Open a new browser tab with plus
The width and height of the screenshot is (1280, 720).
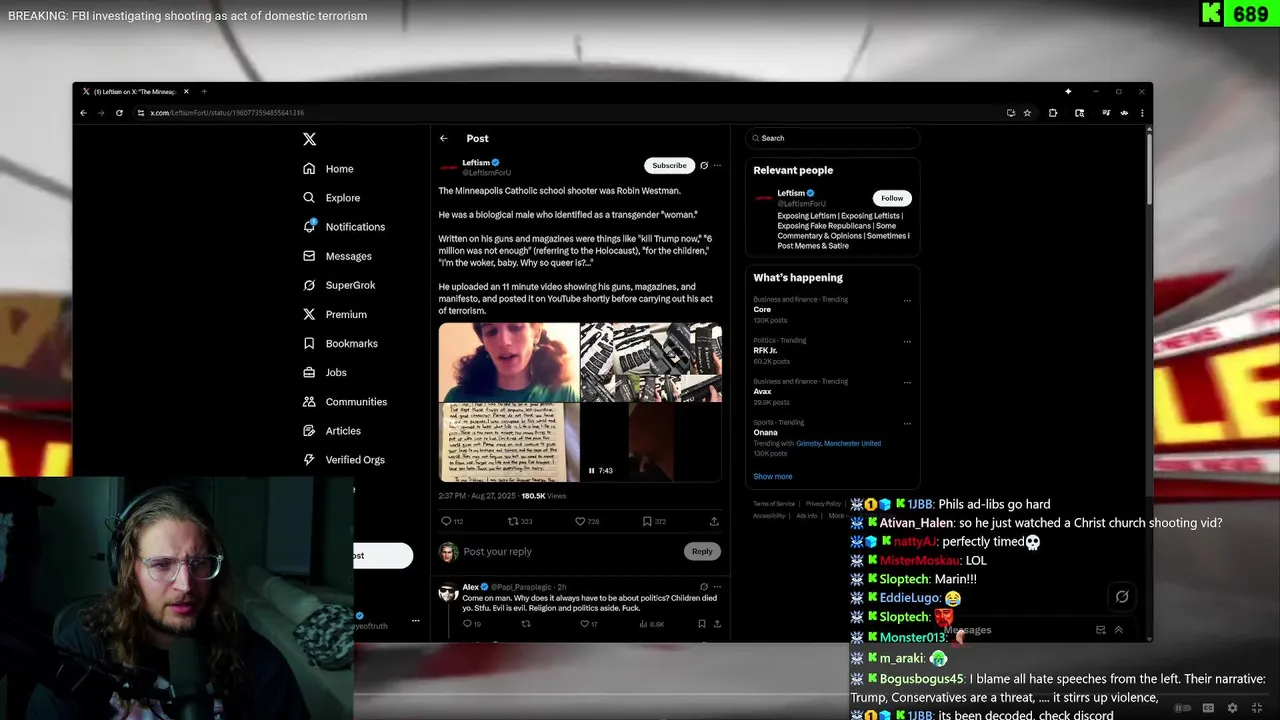(x=204, y=92)
